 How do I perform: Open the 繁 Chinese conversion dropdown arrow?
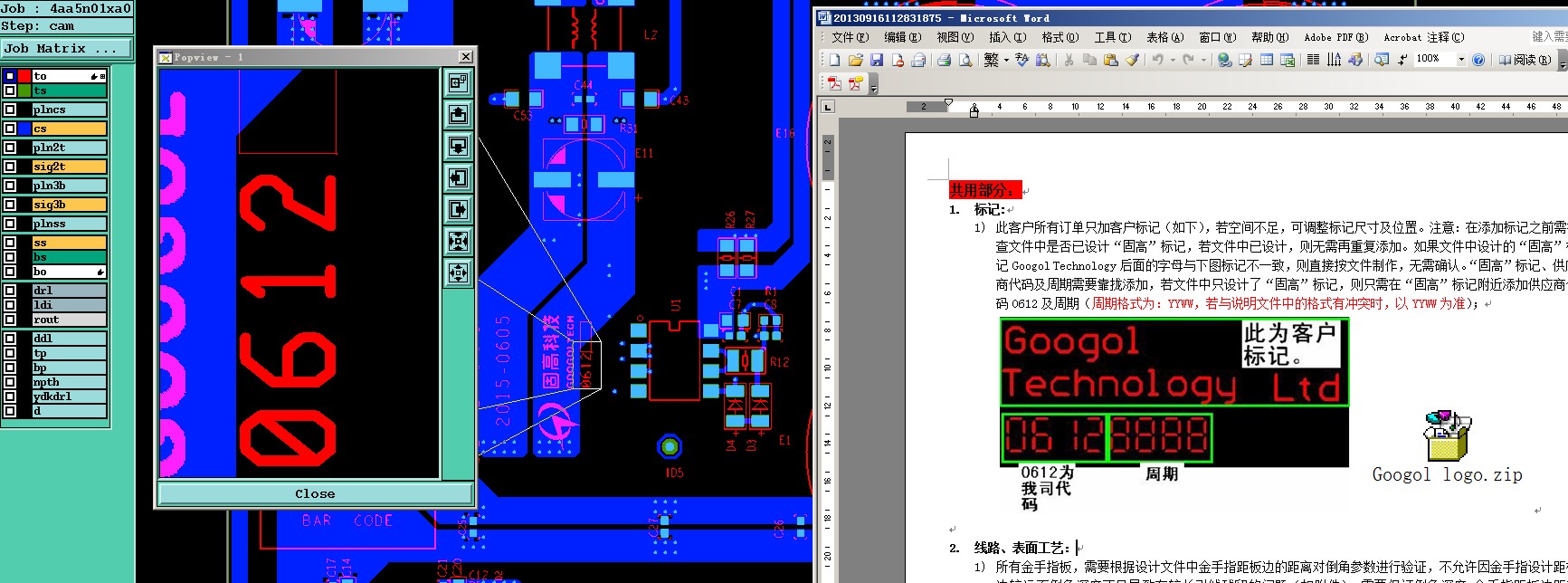(x=1006, y=60)
